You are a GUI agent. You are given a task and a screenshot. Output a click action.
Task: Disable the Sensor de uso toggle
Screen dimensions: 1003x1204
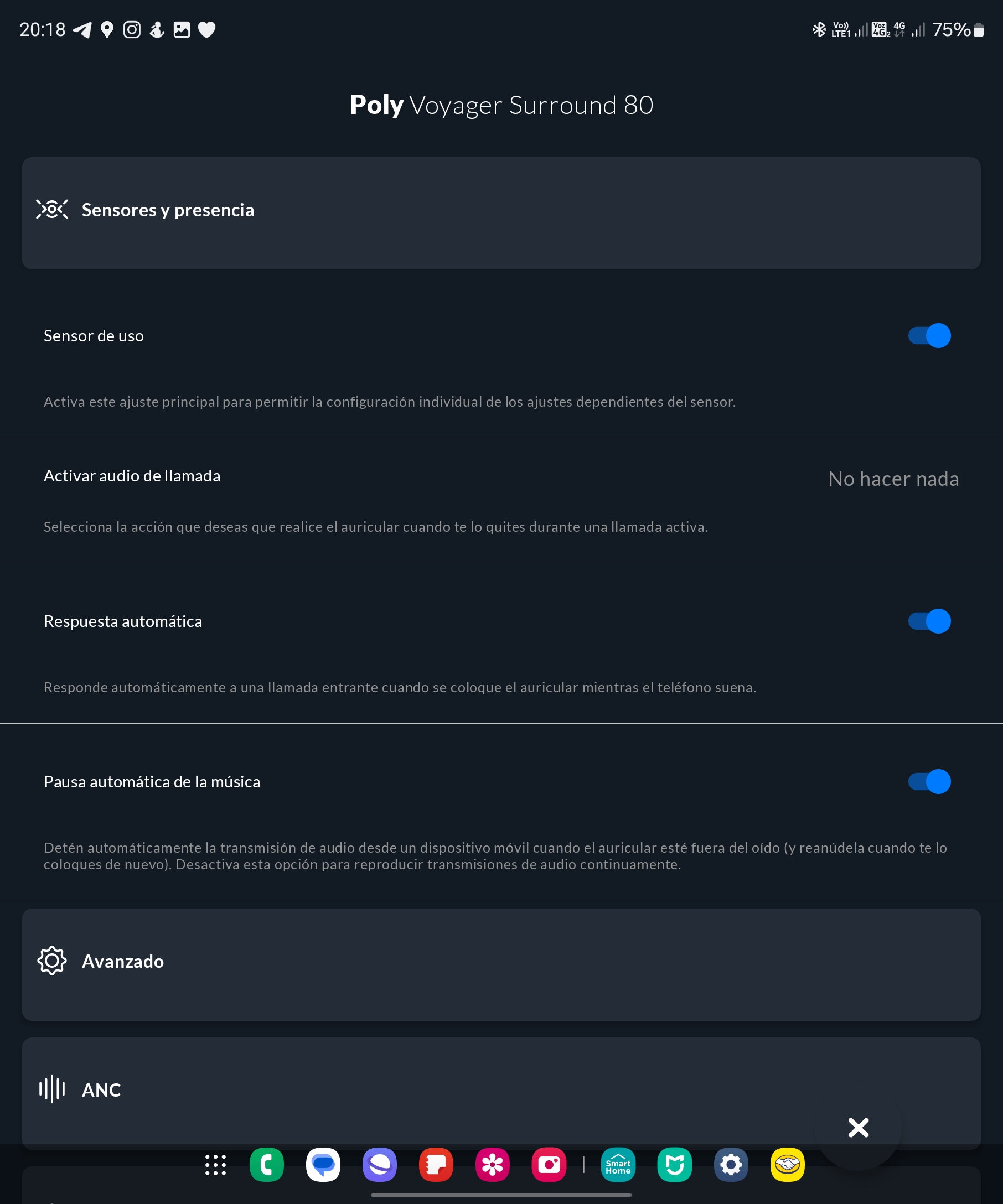(x=929, y=335)
